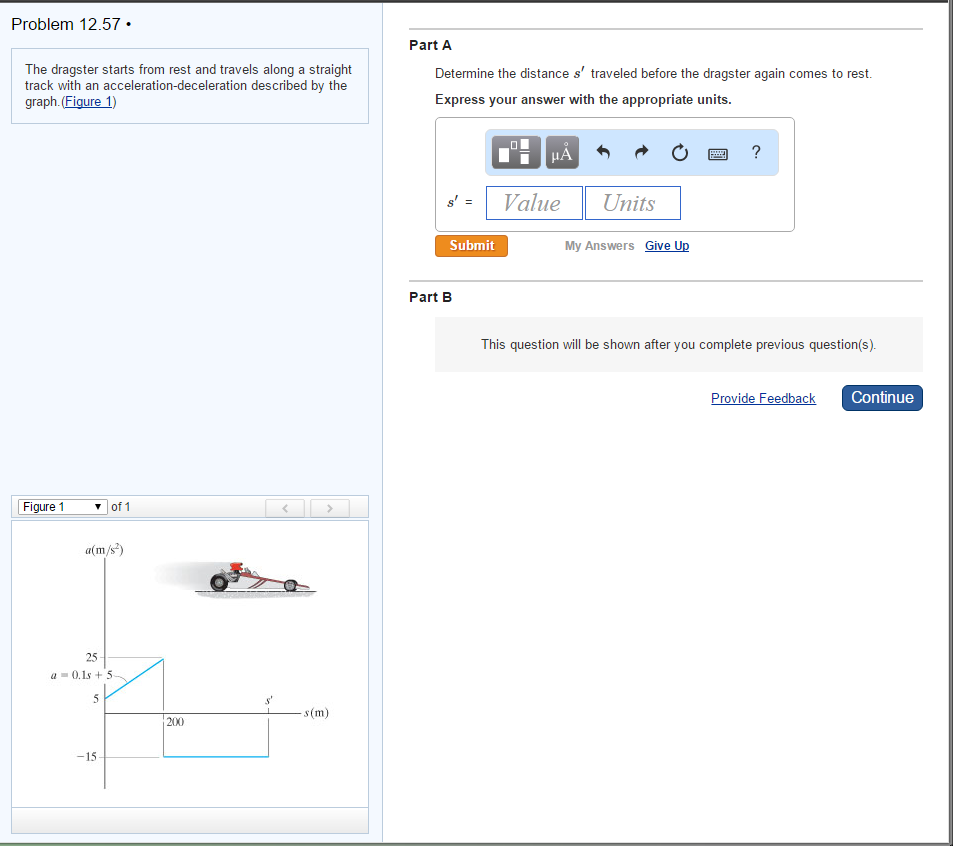Click the redo arrow in the answer toolbar

tap(640, 152)
